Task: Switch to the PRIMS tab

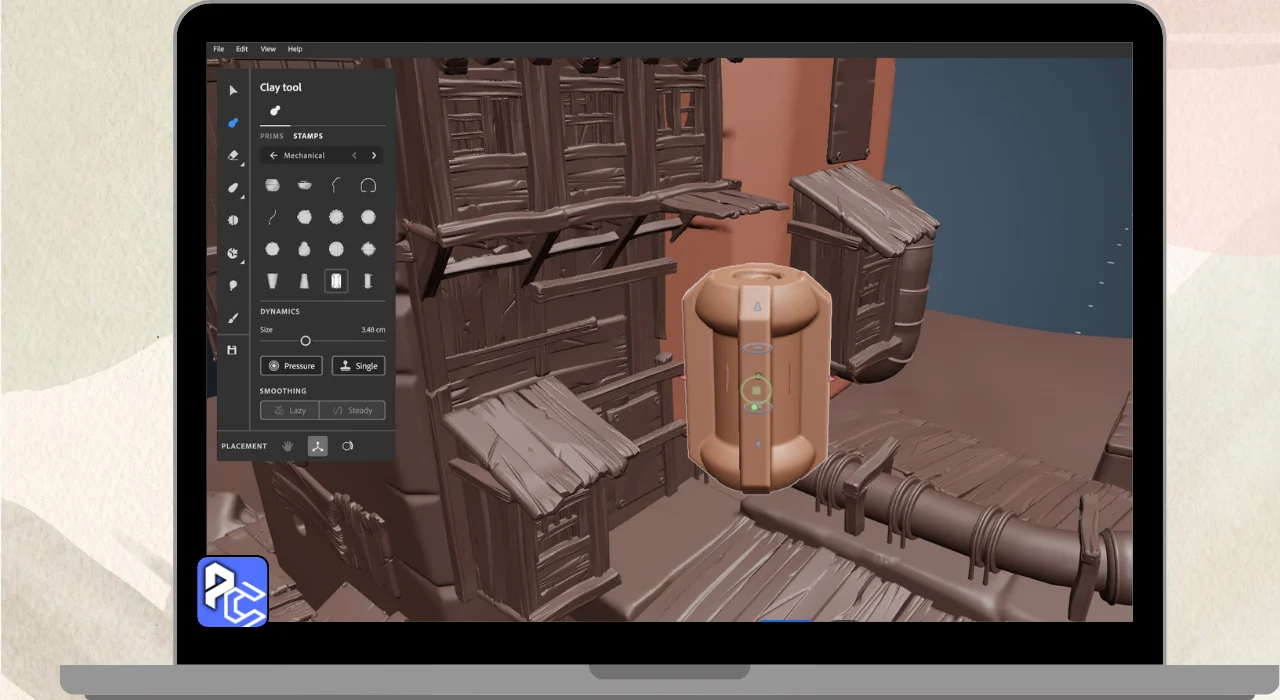Action: click(x=272, y=136)
